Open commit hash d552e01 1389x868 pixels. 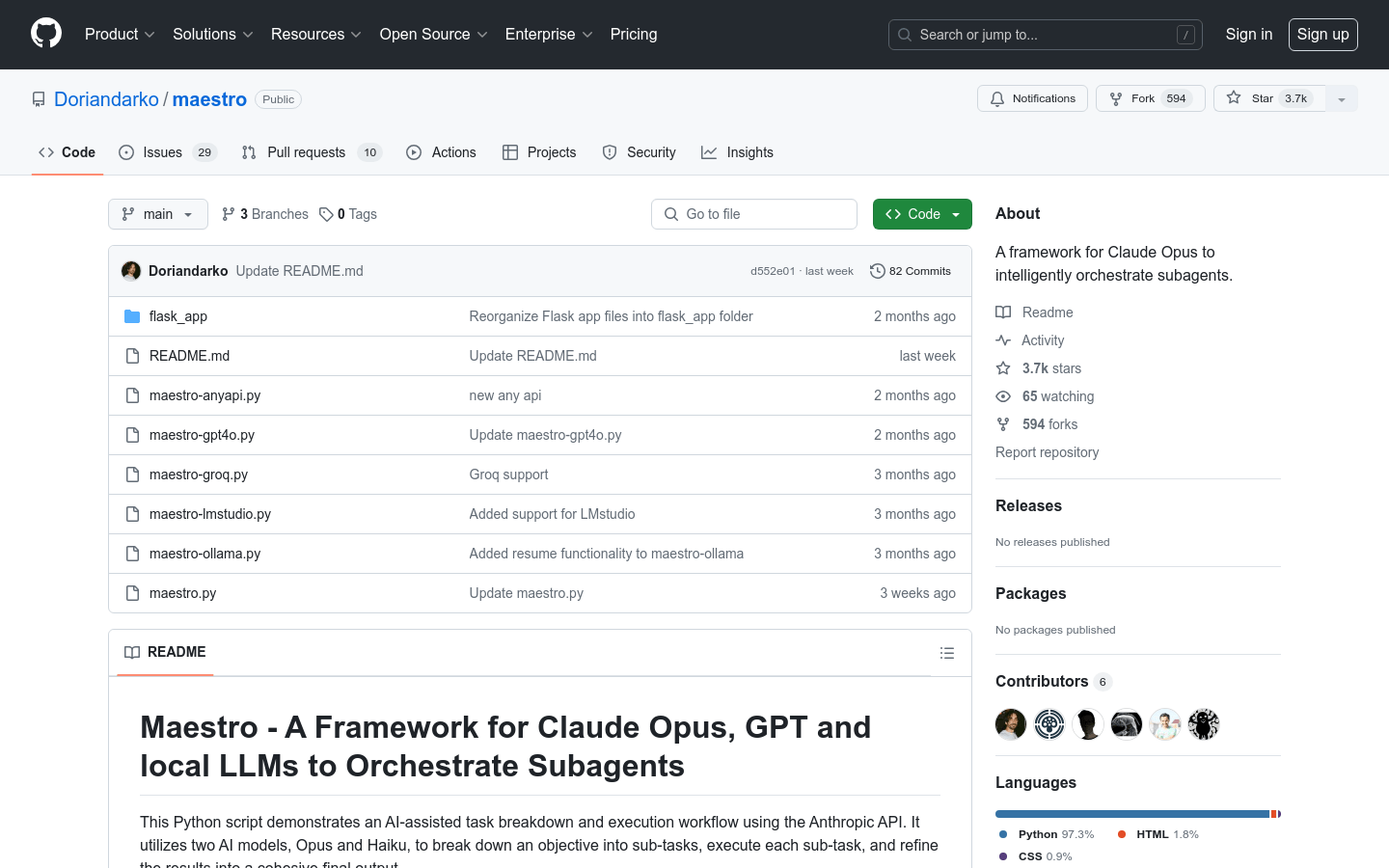point(773,271)
